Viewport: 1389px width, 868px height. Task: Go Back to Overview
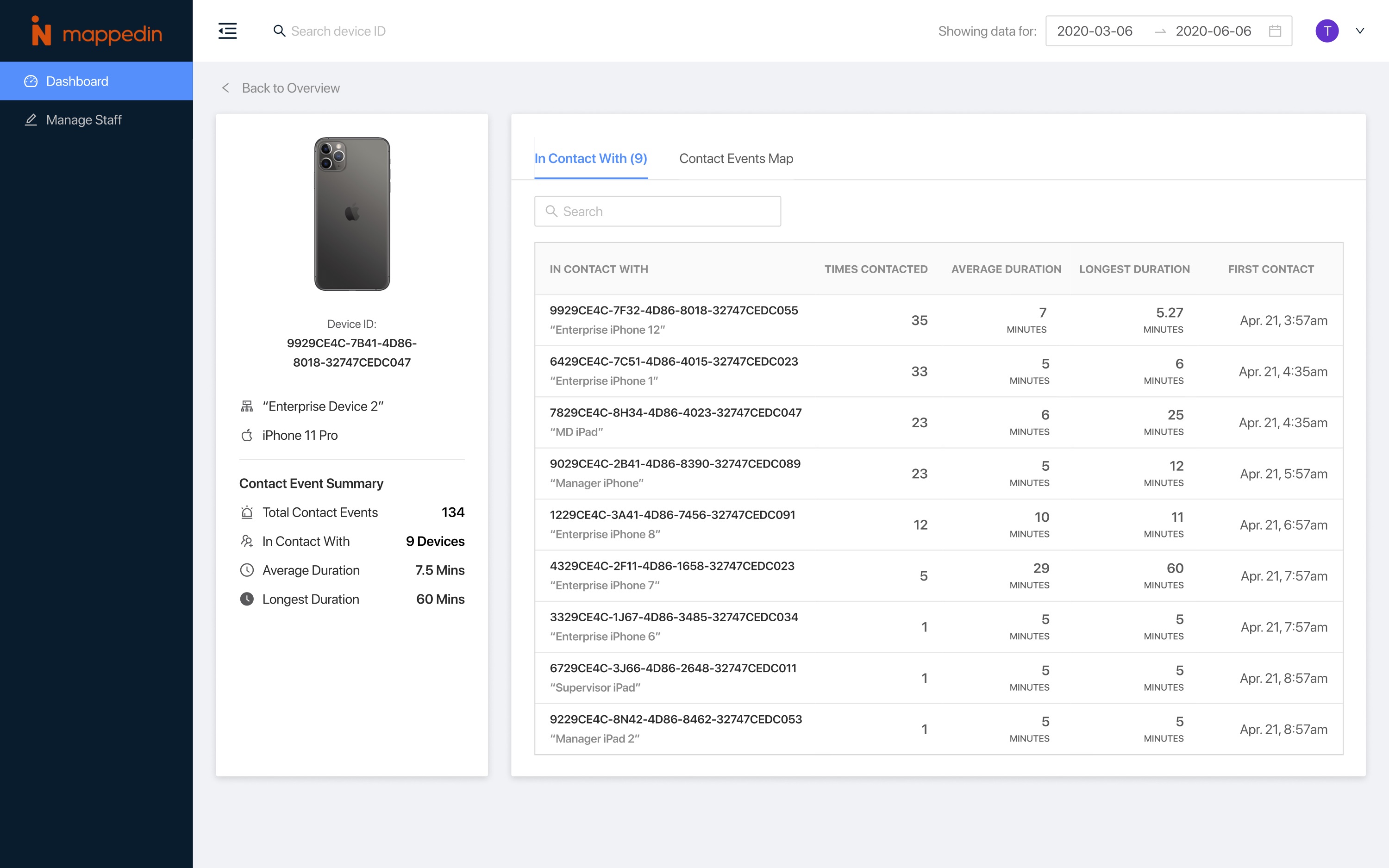click(x=290, y=88)
